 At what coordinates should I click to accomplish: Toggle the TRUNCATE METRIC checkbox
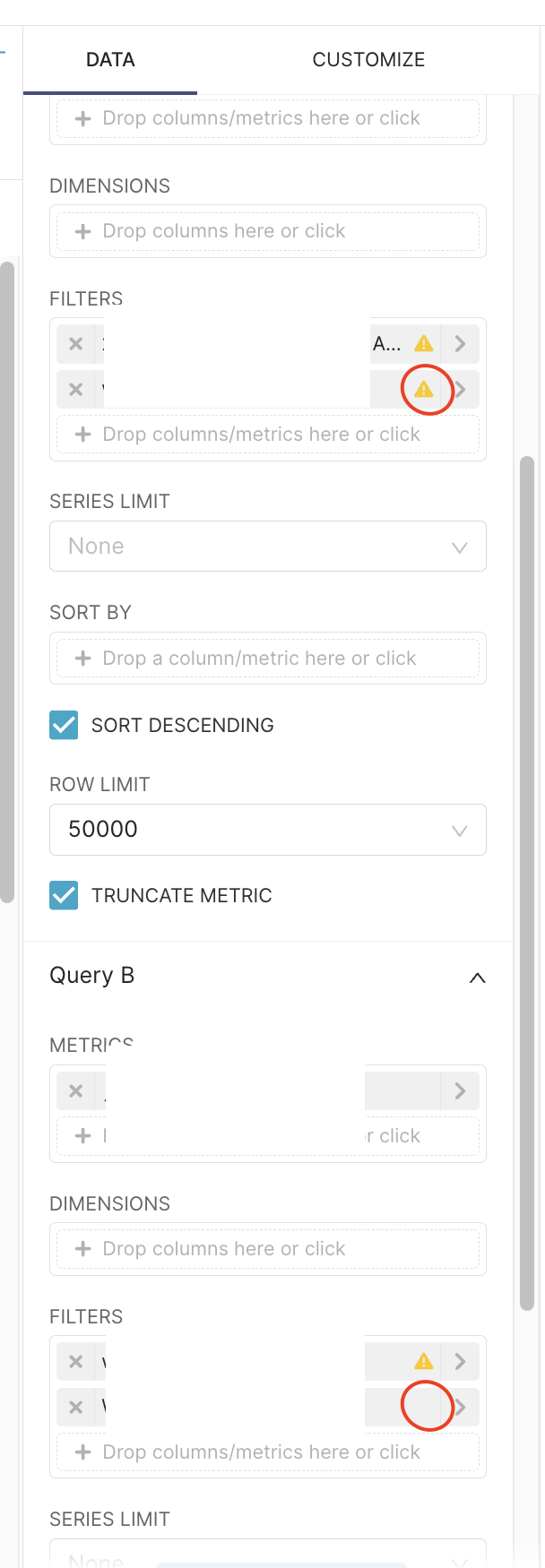pos(64,895)
